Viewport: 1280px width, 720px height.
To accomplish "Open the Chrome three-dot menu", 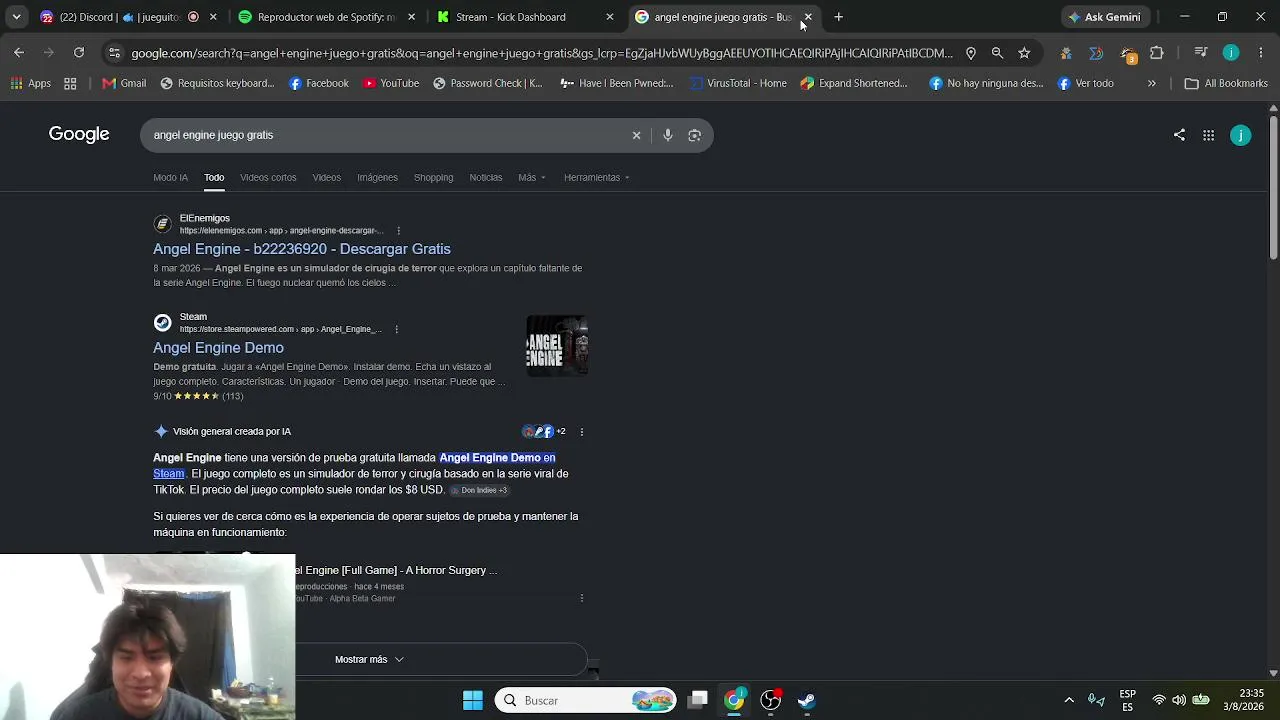I will click(x=1259, y=53).
